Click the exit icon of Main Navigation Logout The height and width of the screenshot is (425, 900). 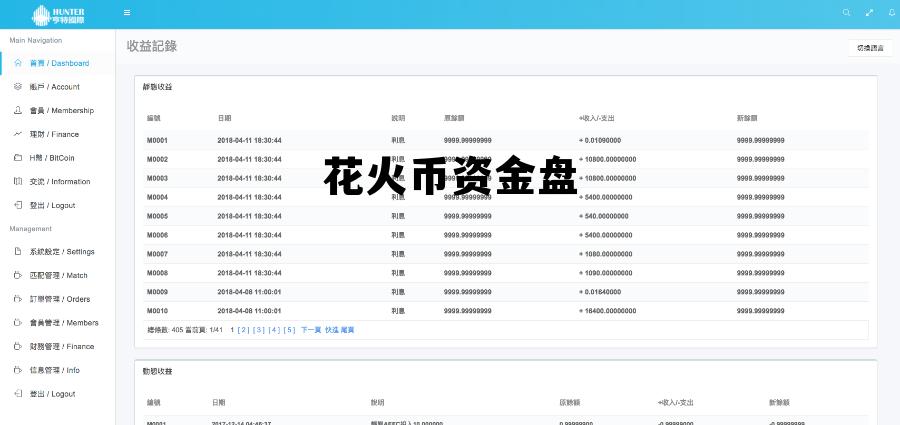[18, 205]
